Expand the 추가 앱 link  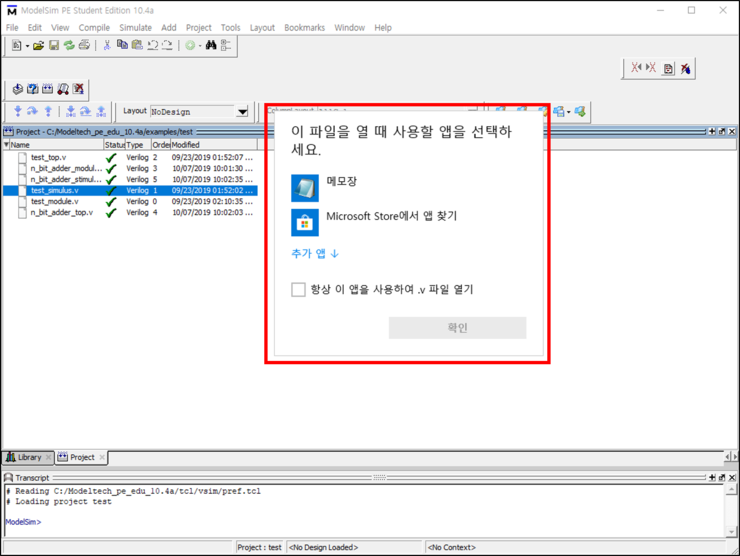315,253
